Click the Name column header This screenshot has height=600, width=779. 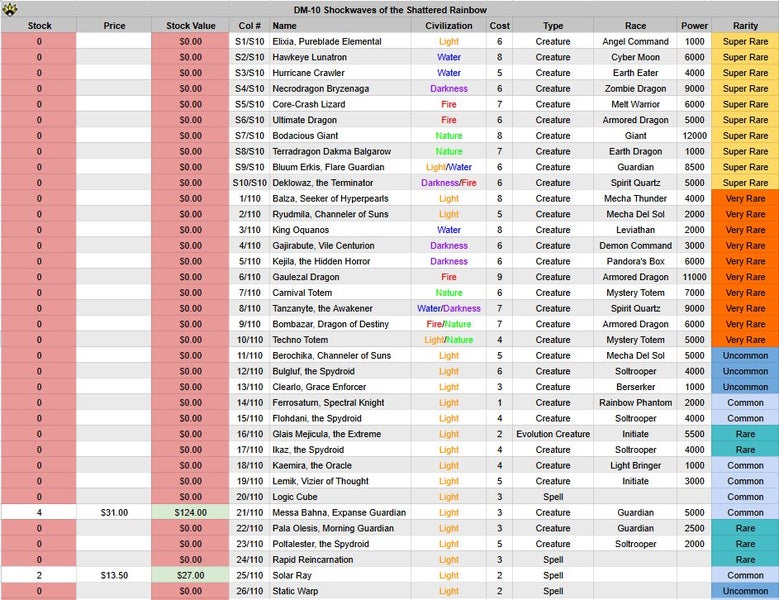pos(340,26)
